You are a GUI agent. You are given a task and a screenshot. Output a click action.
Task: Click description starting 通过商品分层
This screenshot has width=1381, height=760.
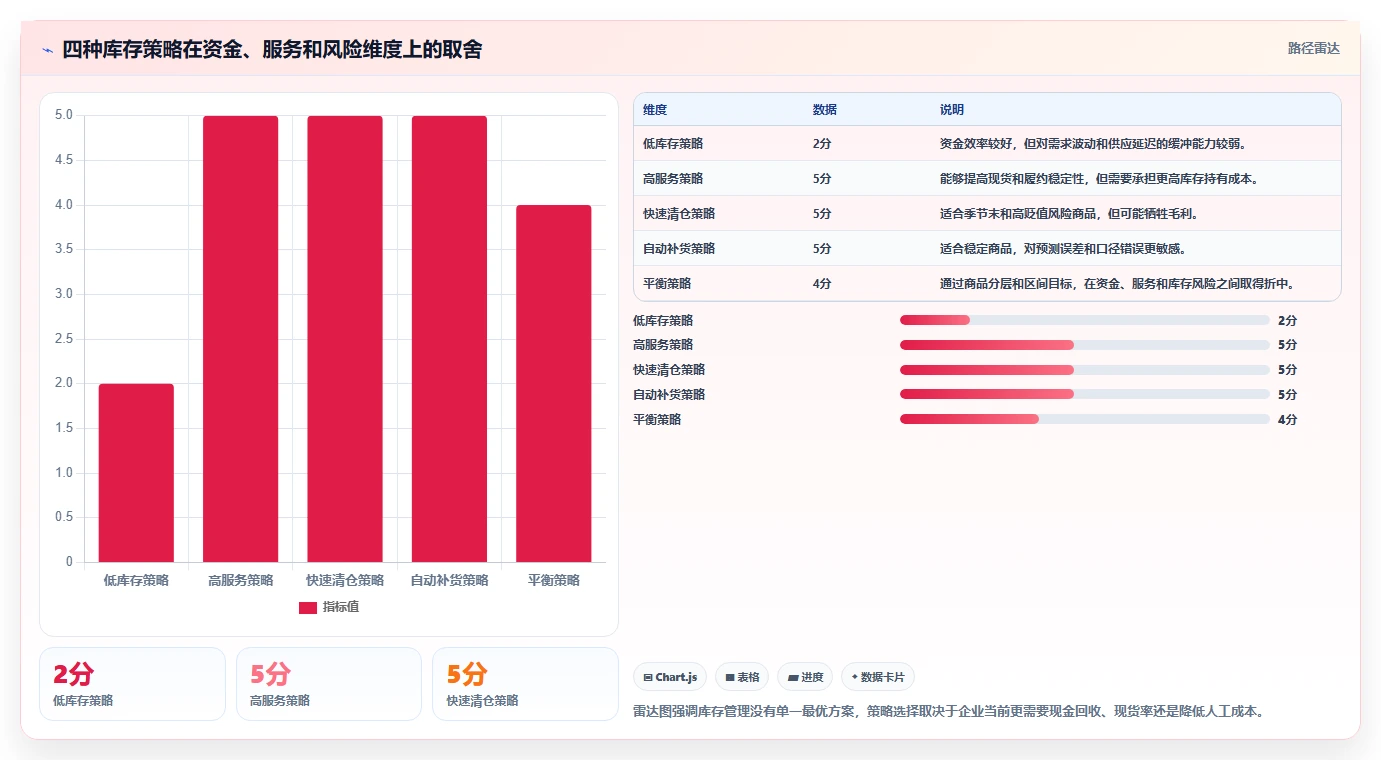[x=1118, y=283]
